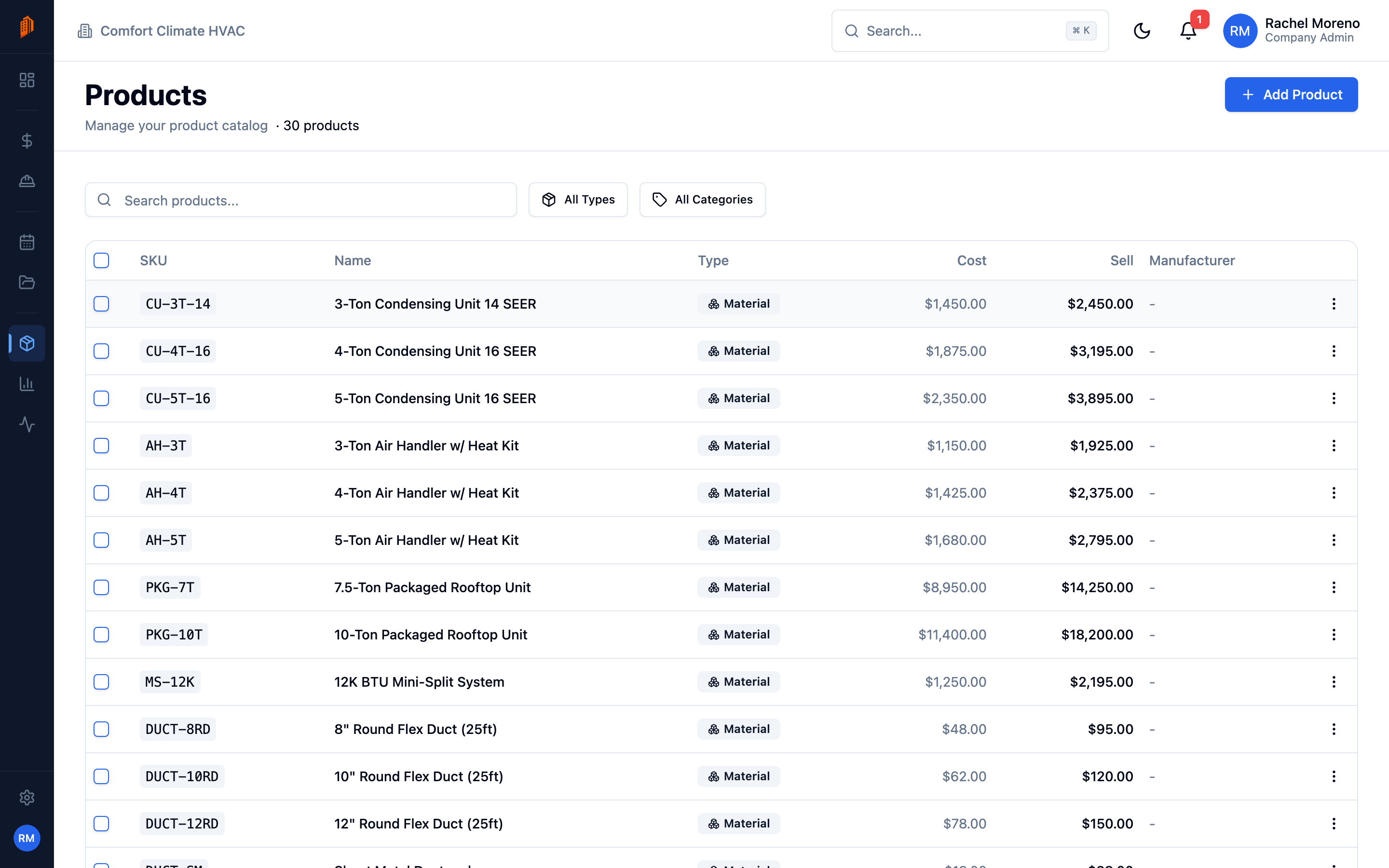Check the AH-5T row checkbox
The height and width of the screenshot is (868, 1389).
click(102, 540)
